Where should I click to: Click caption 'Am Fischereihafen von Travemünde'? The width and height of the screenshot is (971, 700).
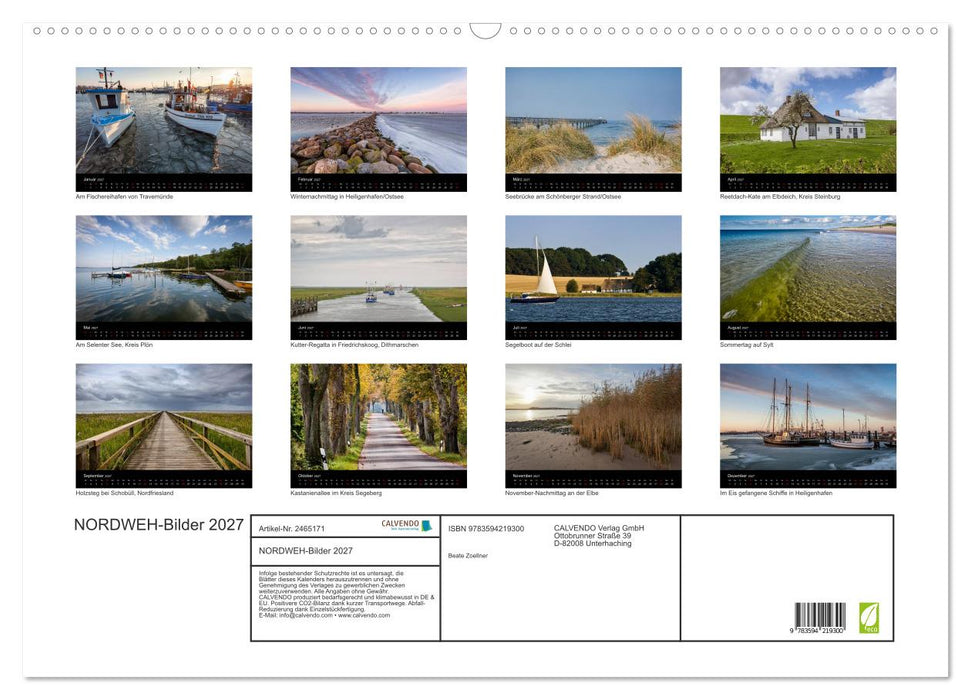[x=124, y=196]
